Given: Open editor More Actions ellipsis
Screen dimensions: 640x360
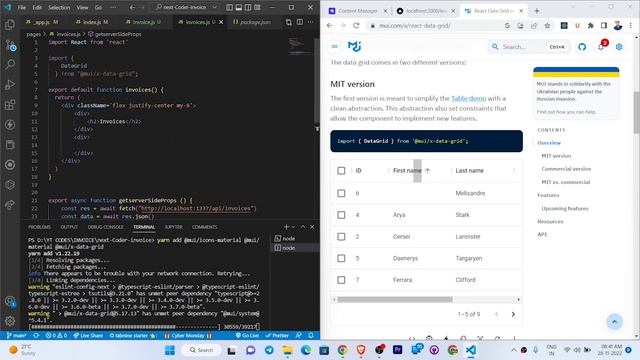Looking at the screenshot, I should click(x=311, y=22).
